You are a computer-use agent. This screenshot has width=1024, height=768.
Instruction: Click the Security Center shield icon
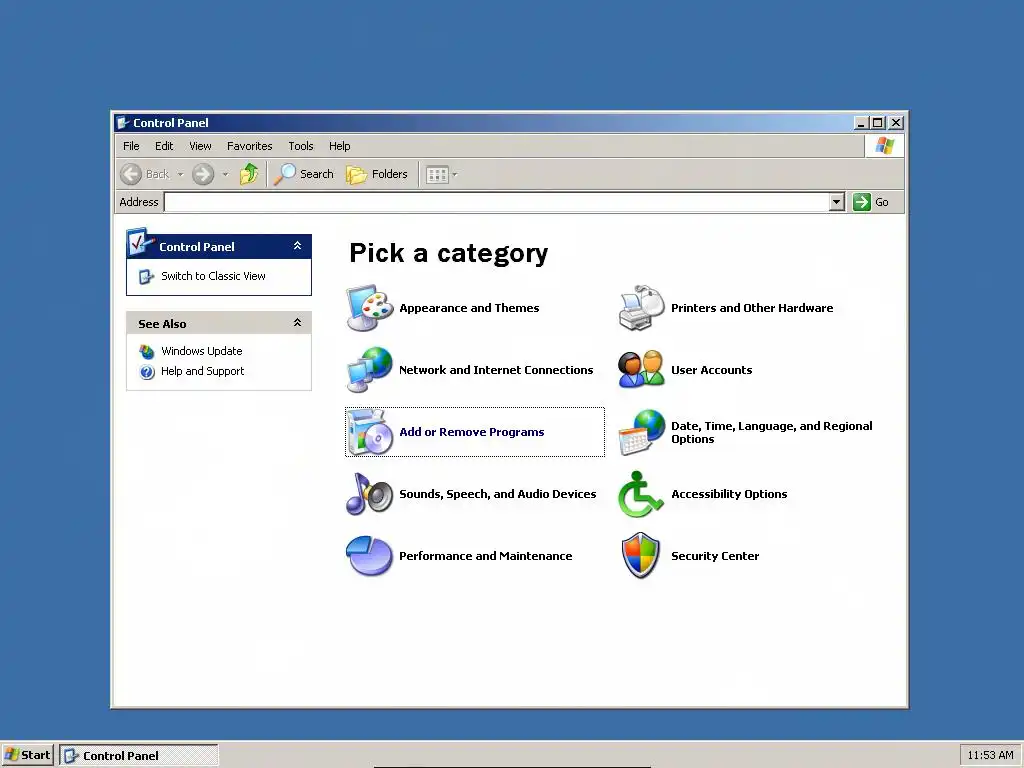click(x=641, y=556)
